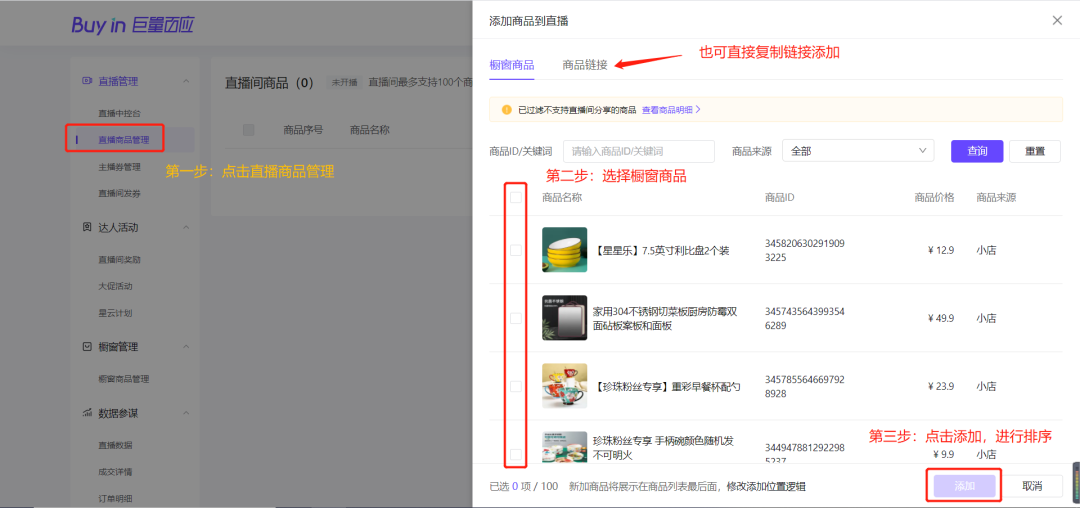The height and width of the screenshot is (508, 1080).
Task: Click the 重彩早餐杯 product thumbnail
Action: click(x=565, y=386)
